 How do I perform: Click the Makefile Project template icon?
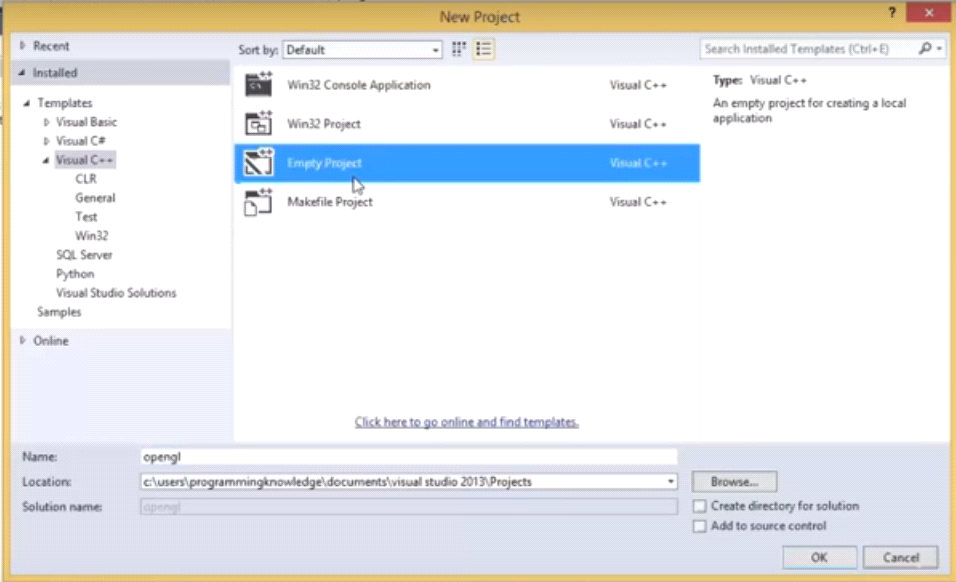[x=259, y=202]
